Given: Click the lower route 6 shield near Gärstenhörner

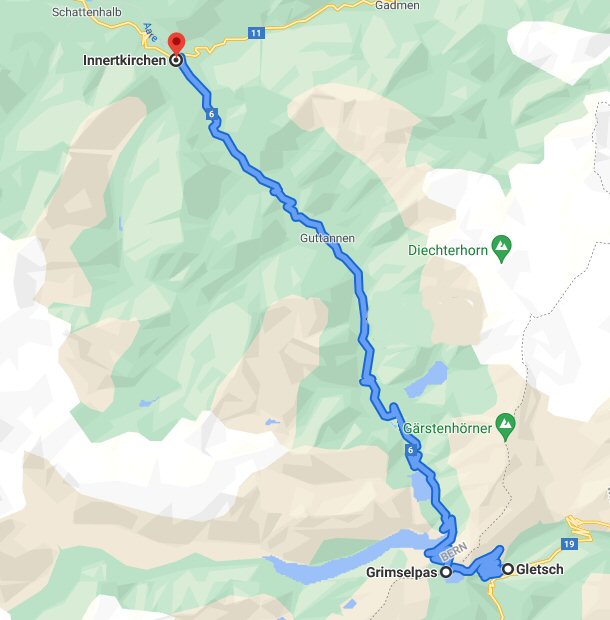Looking at the screenshot, I should click(x=411, y=450).
